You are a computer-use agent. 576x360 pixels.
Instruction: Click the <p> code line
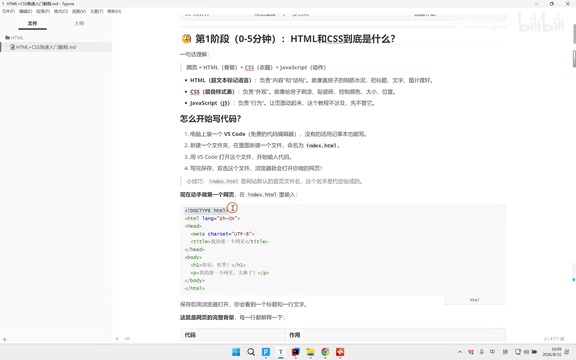[x=230, y=273]
